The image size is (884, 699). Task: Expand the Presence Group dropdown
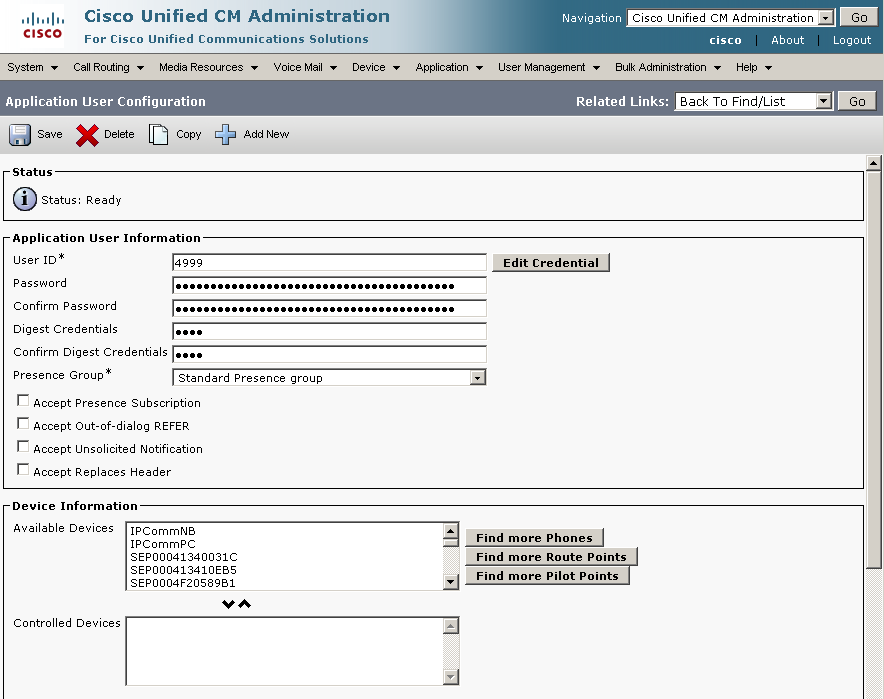pos(477,378)
